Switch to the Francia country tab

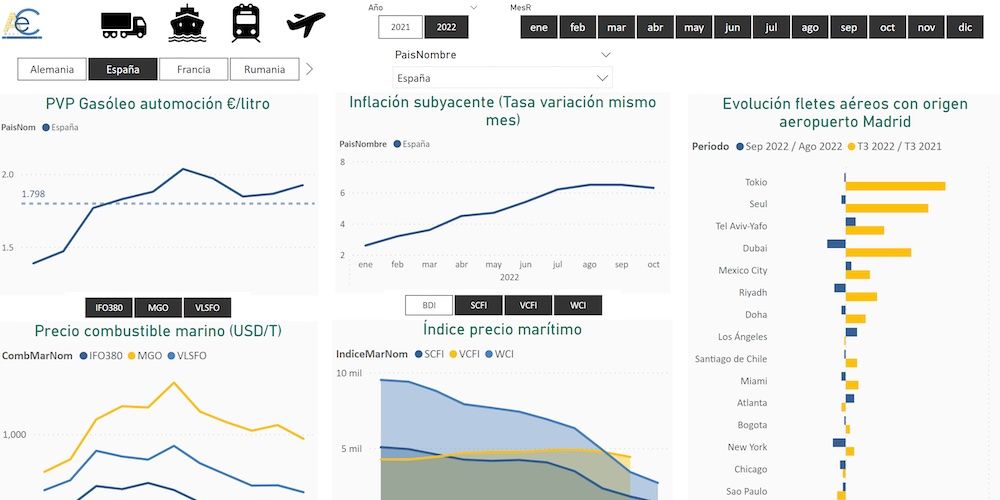[x=193, y=69]
